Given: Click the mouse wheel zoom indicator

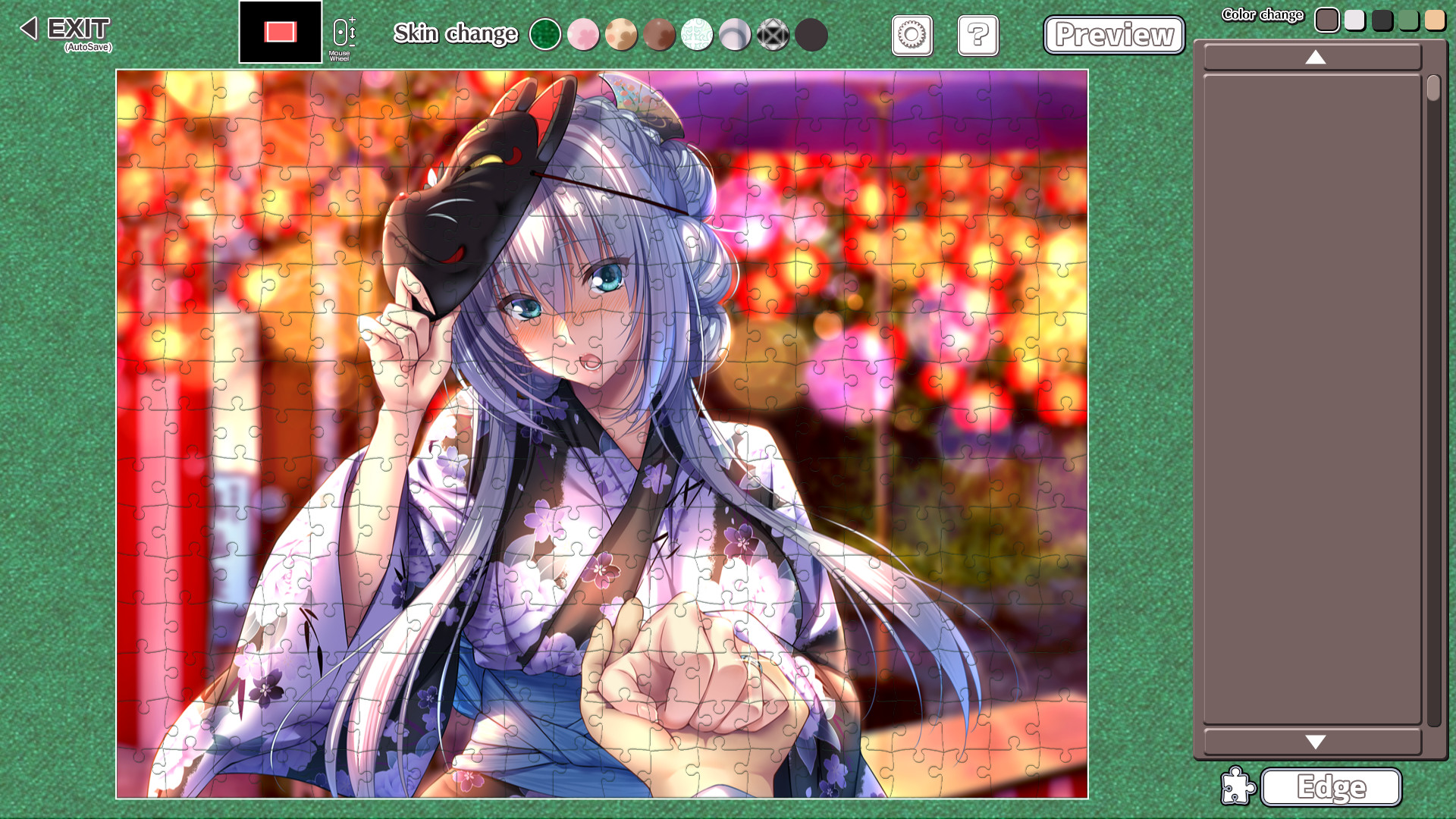Looking at the screenshot, I should [x=343, y=33].
